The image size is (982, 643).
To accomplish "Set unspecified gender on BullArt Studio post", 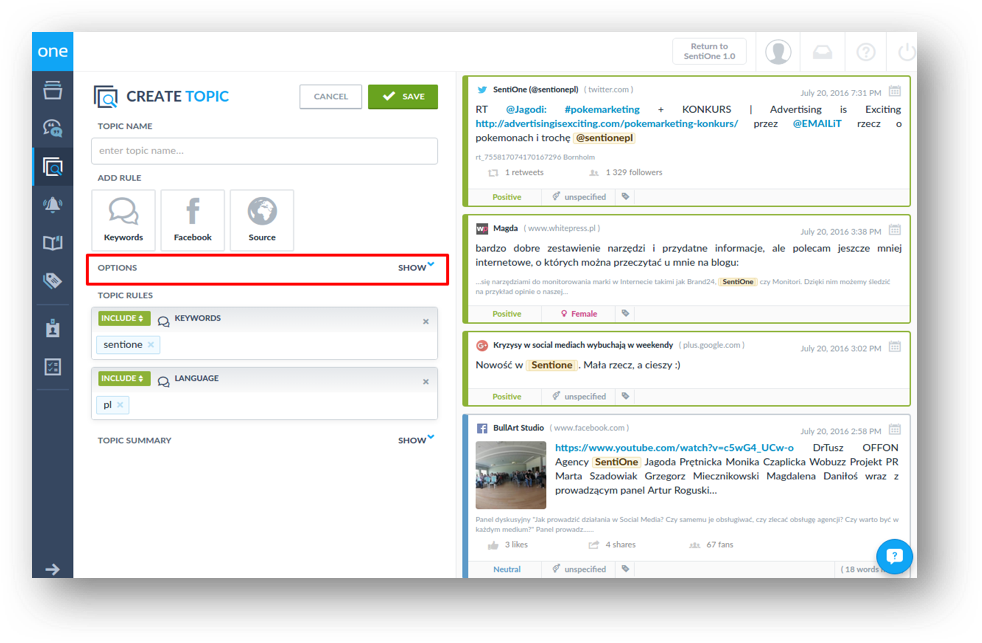I will (579, 569).
